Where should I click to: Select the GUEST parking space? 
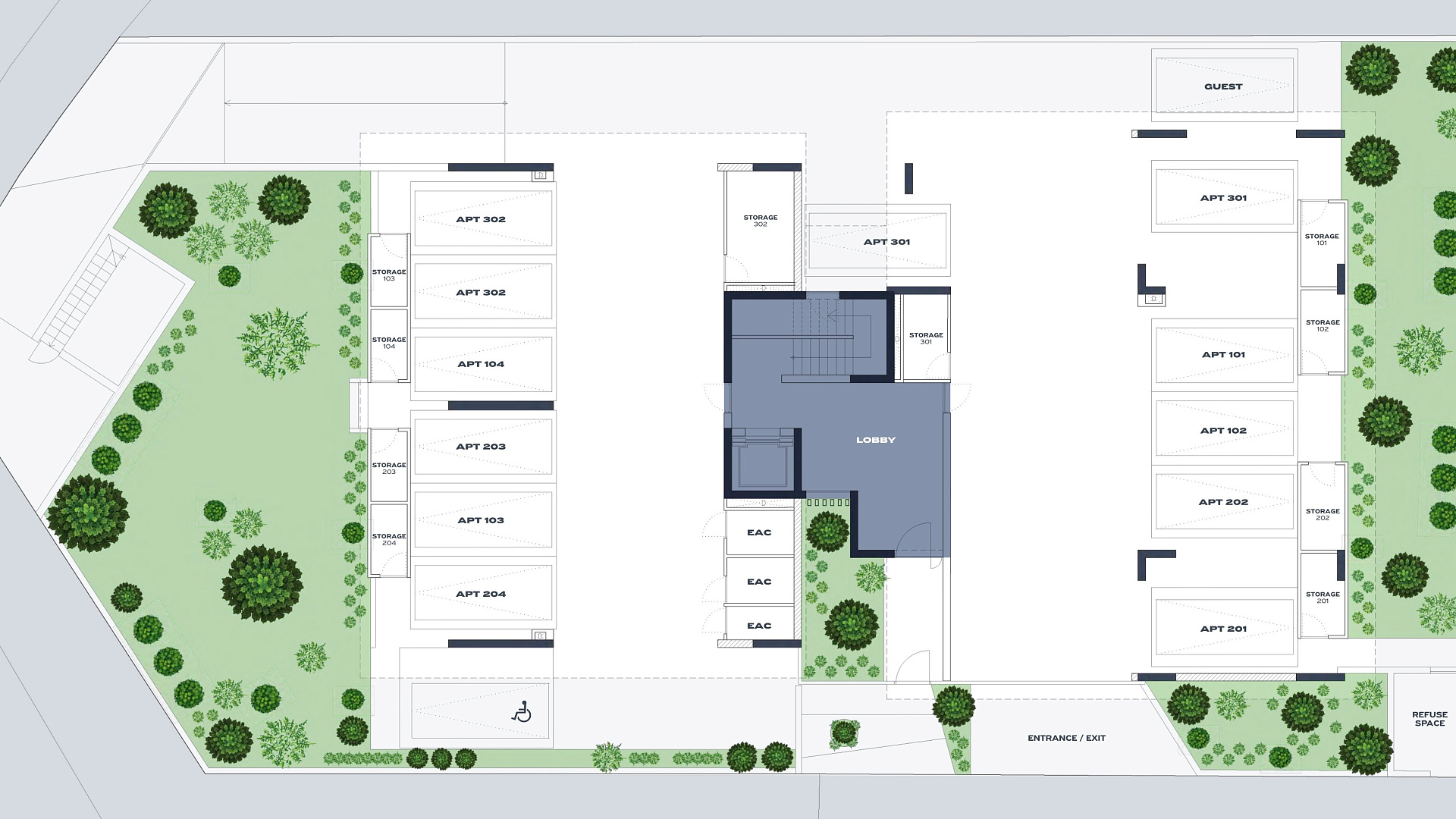[1222, 86]
